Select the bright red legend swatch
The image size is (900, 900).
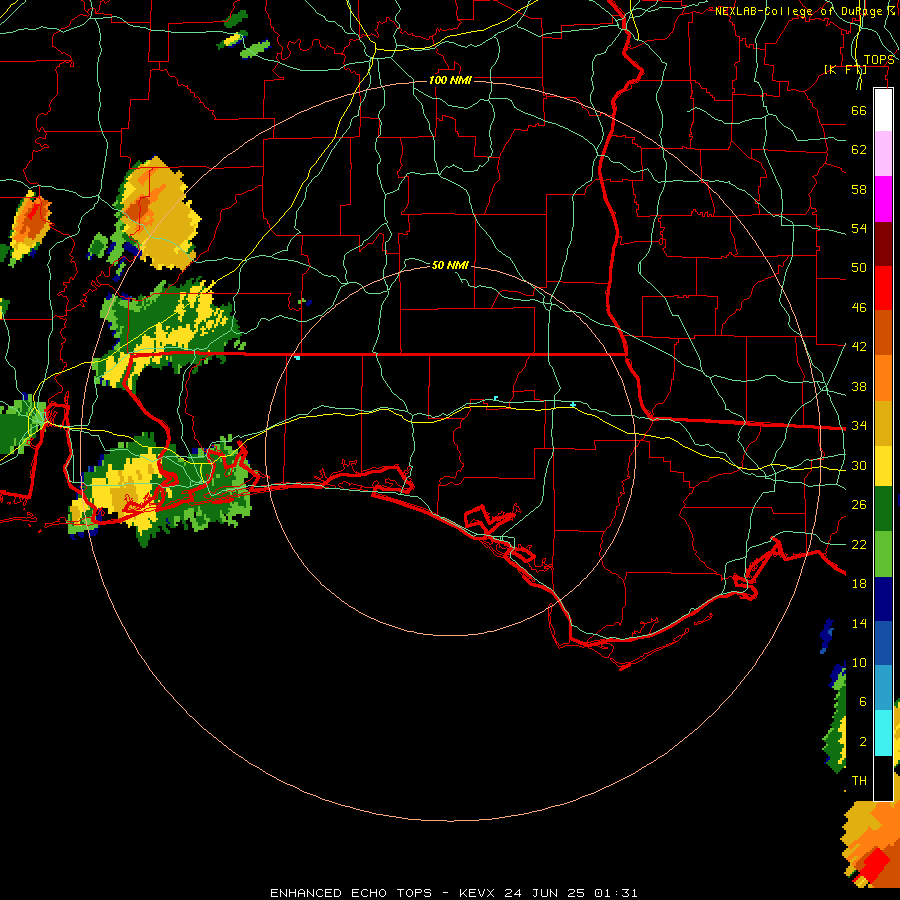point(883,288)
